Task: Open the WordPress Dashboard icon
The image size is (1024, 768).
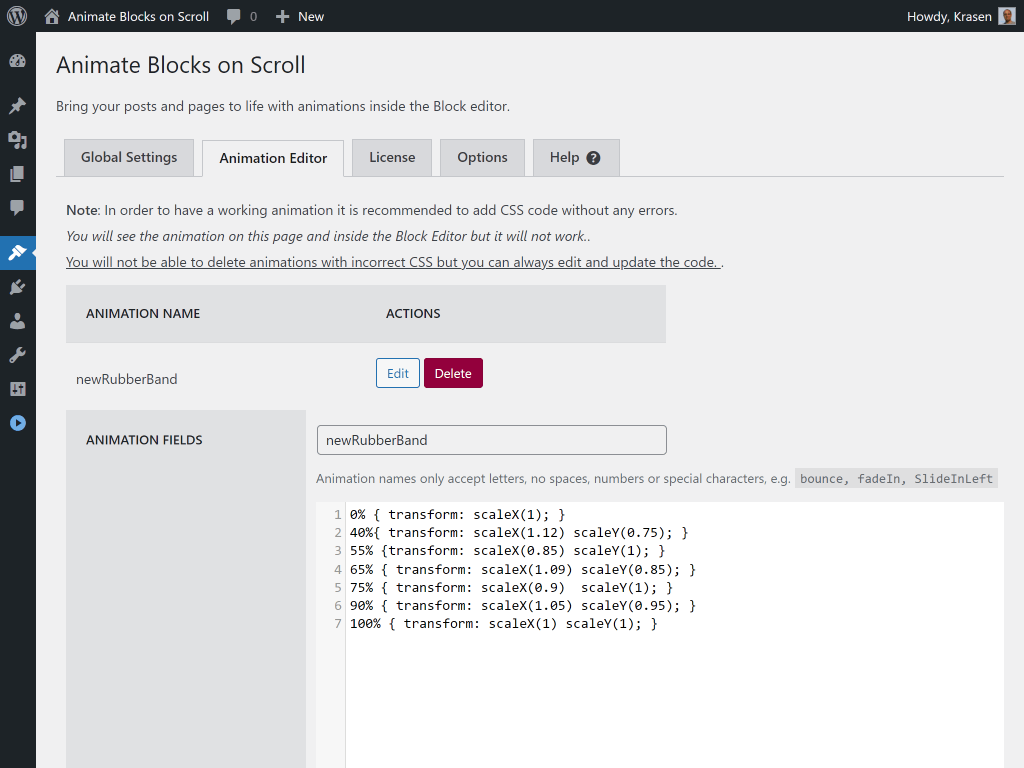Action: [17, 61]
